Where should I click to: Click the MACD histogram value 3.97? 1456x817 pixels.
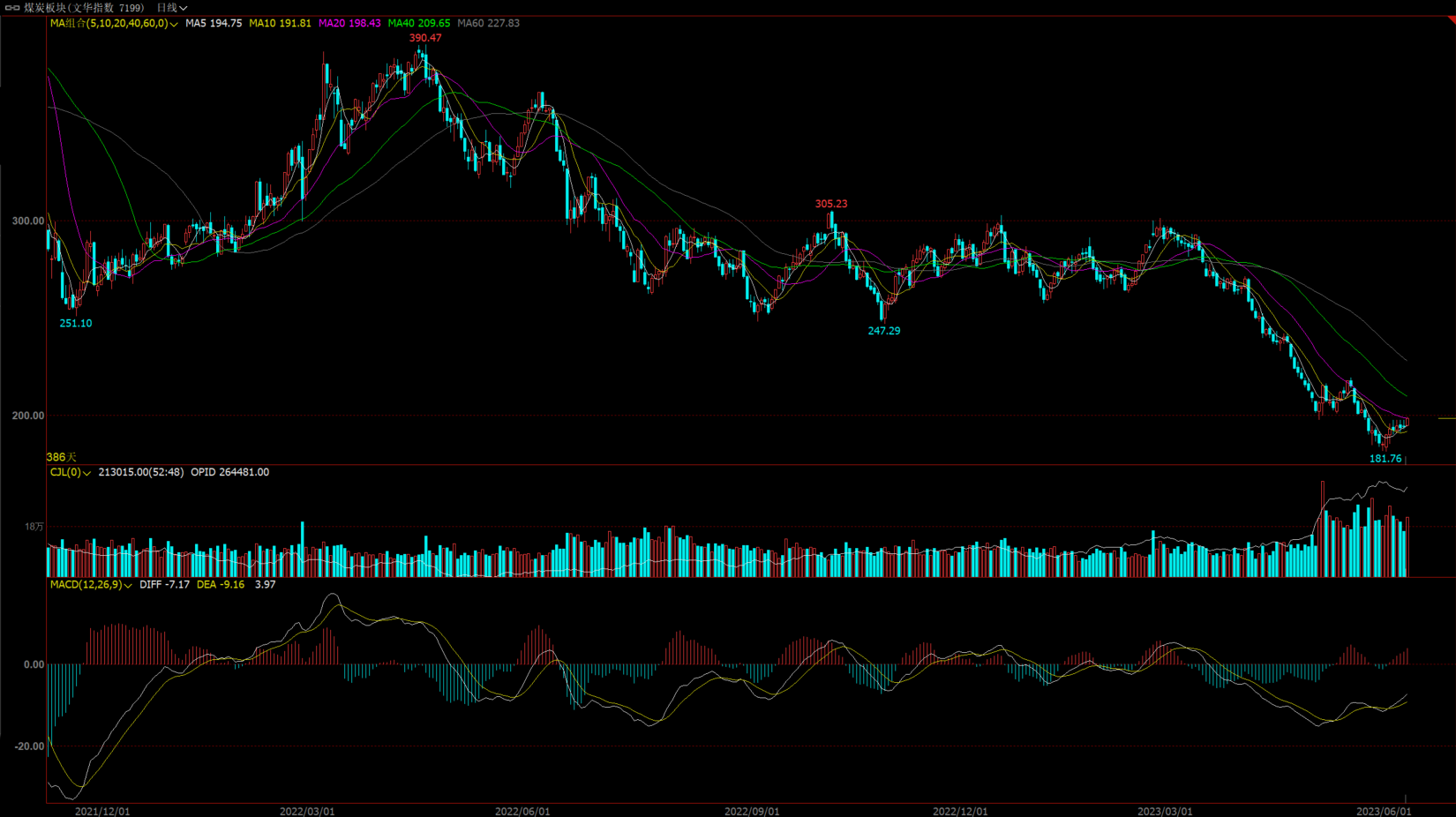(x=266, y=585)
